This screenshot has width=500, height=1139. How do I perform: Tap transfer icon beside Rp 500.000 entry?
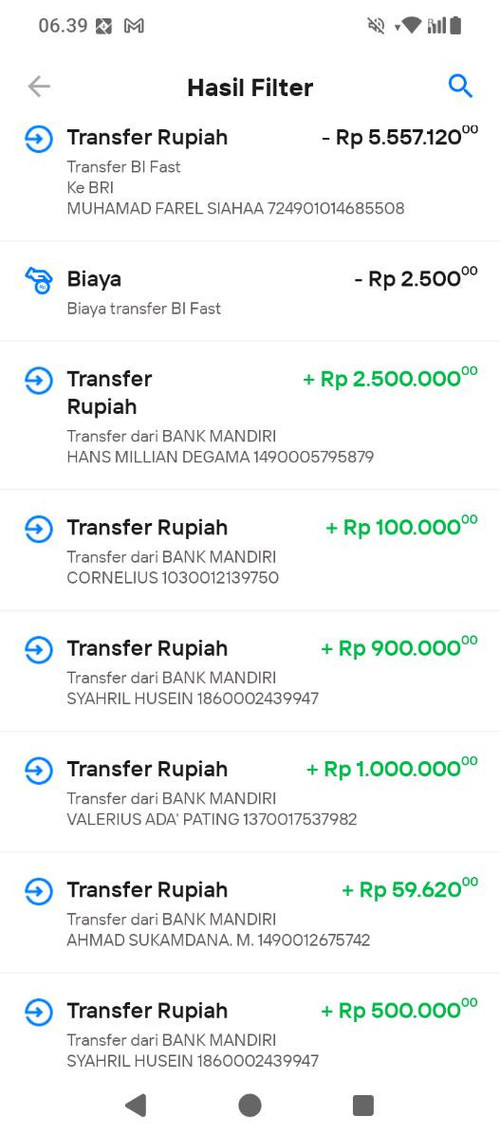pyautogui.click(x=39, y=1010)
